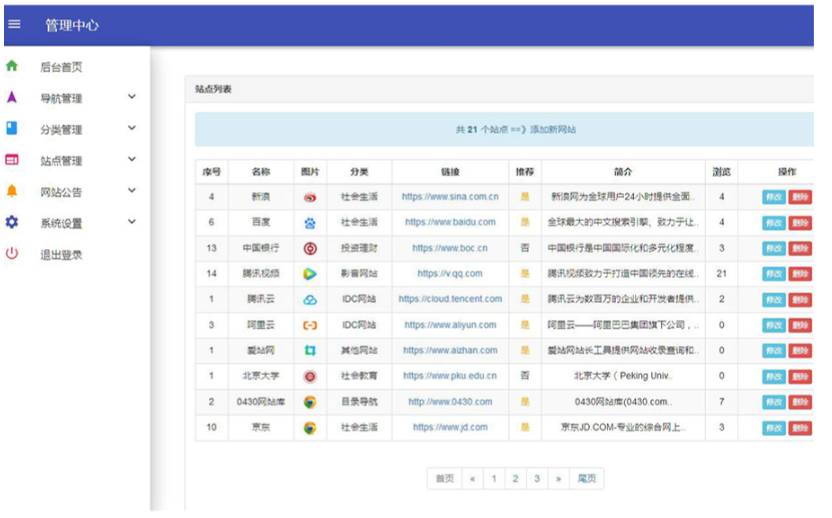Screen dimensions: 832x518
Task: Expand the 站点管理 submenu
Action: pos(132,160)
